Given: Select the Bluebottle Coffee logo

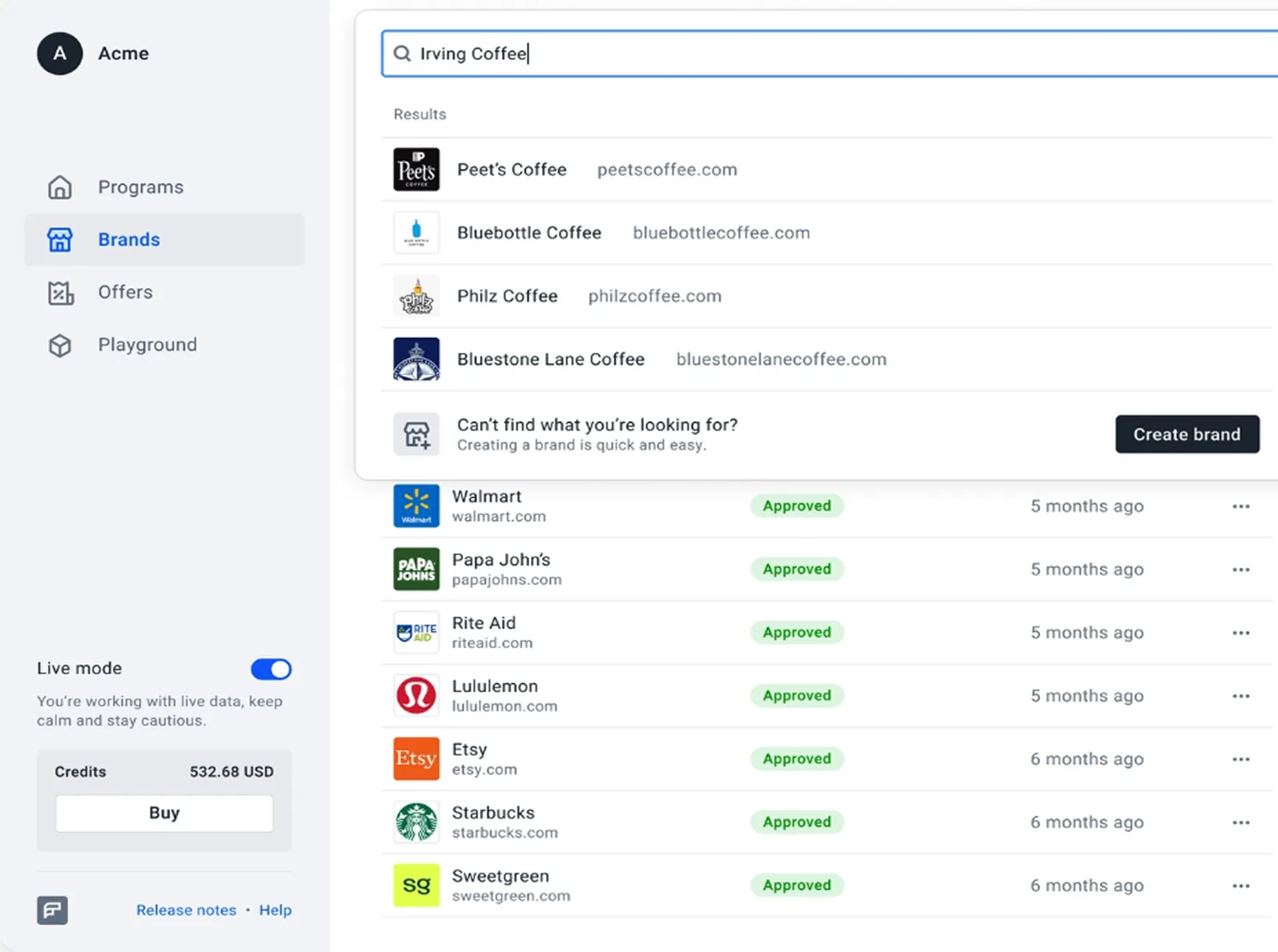Looking at the screenshot, I should coord(416,233).
